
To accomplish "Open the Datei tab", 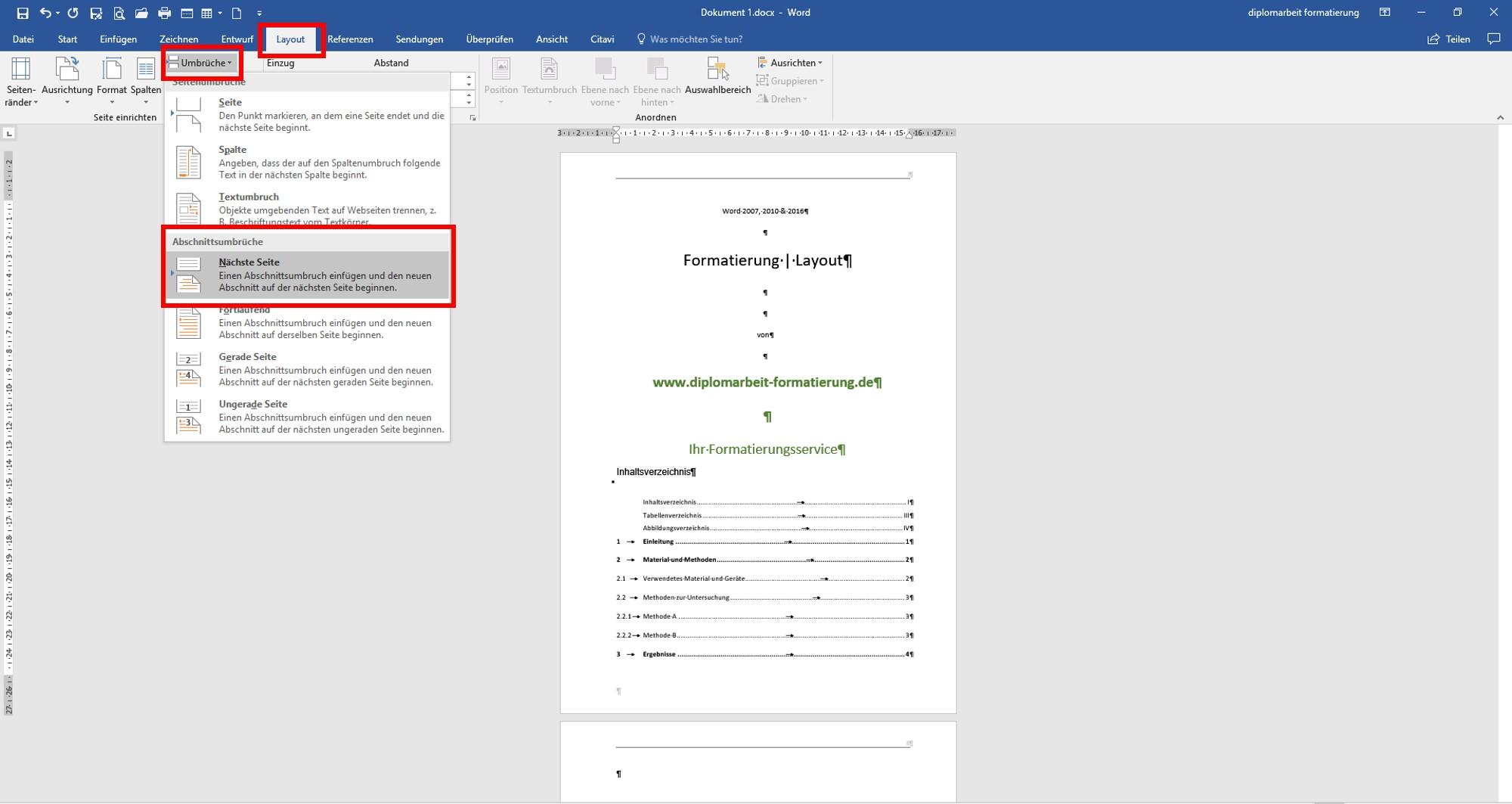I will (x=23, y=39).
